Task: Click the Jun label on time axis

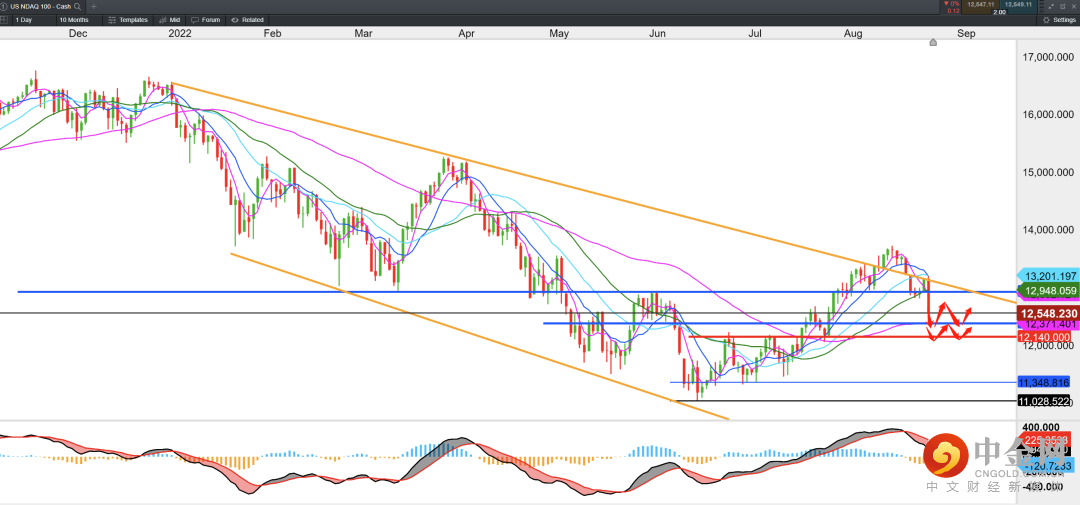Action: click(x=658, y=32)
